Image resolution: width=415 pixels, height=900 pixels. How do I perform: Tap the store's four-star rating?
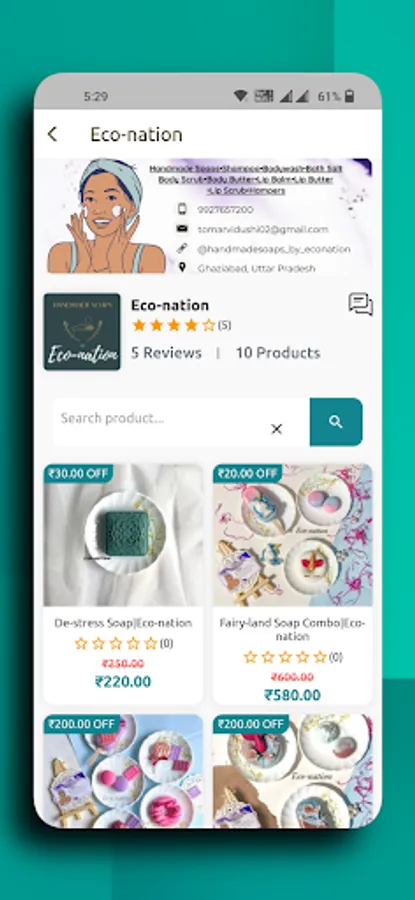click(x=173, y=325)
